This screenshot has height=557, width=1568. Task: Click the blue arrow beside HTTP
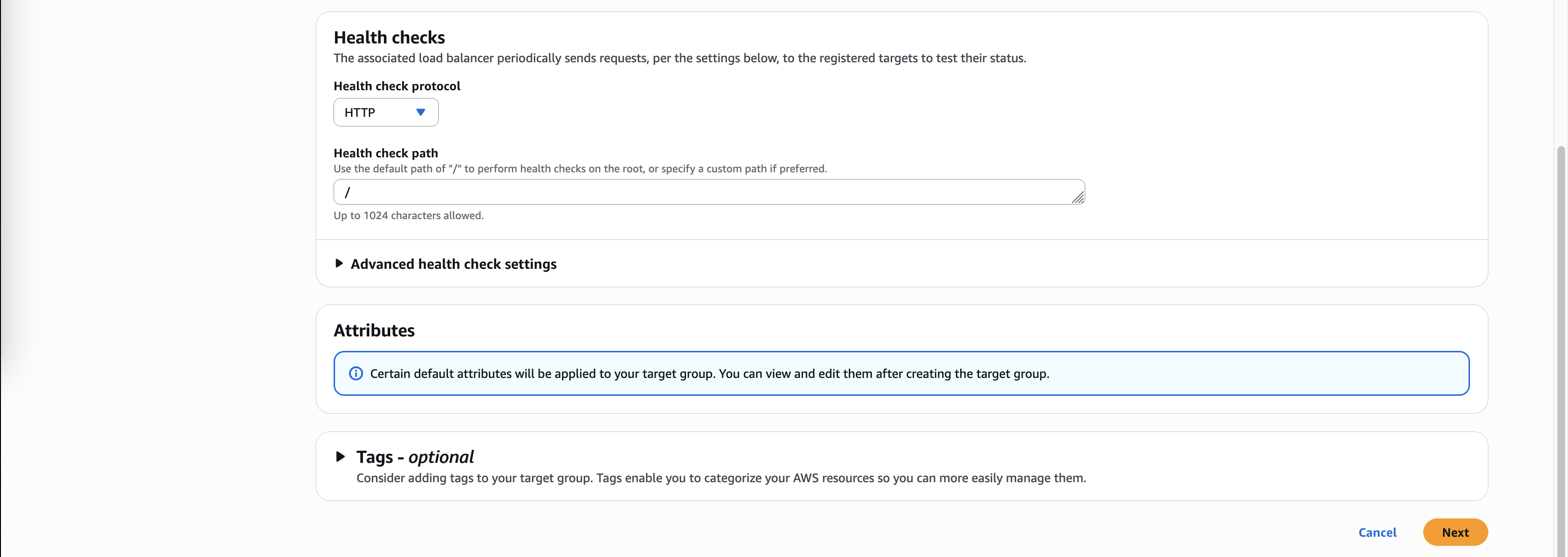(x=420, y=112)
